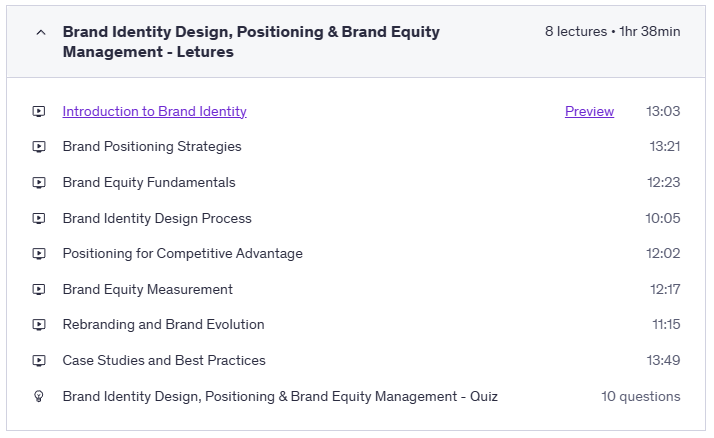Click the 10 questions label
Viewport: 714px width, 438px height.
tap(640, 397)
